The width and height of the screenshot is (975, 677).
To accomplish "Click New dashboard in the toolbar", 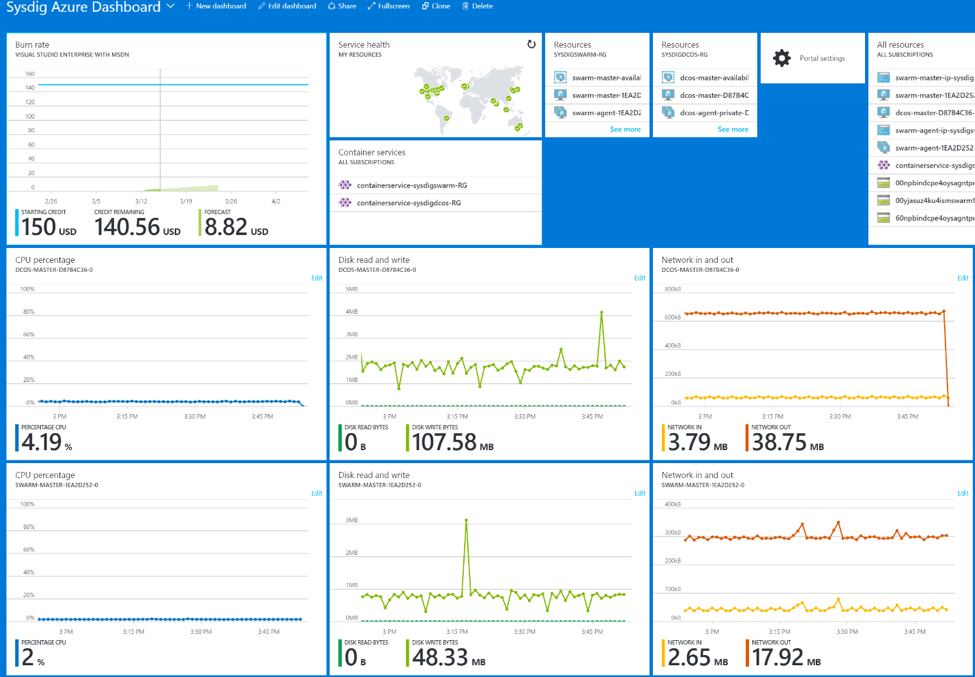I will pyautogui.click(x=216, y=6).
